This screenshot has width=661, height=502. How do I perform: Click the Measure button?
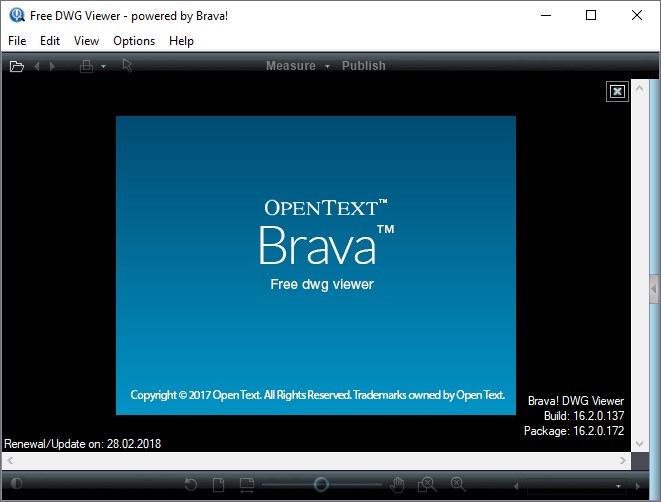290,66
